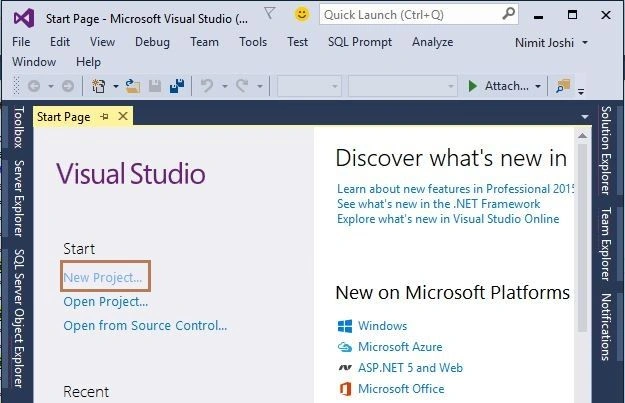Expand the Redo history dropdown
625x403 pixels.
pos(259,86)
